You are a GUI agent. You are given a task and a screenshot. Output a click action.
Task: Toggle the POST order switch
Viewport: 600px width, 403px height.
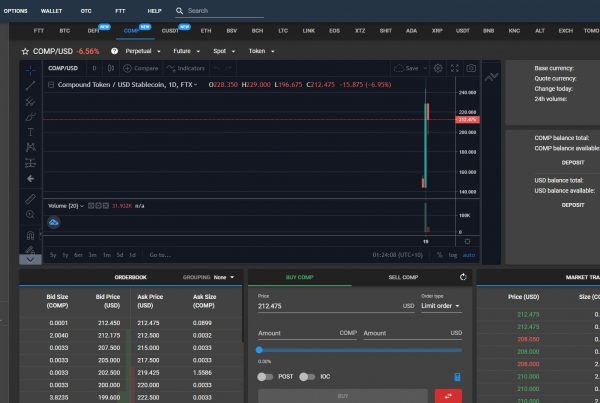click(x=265, y=377)
